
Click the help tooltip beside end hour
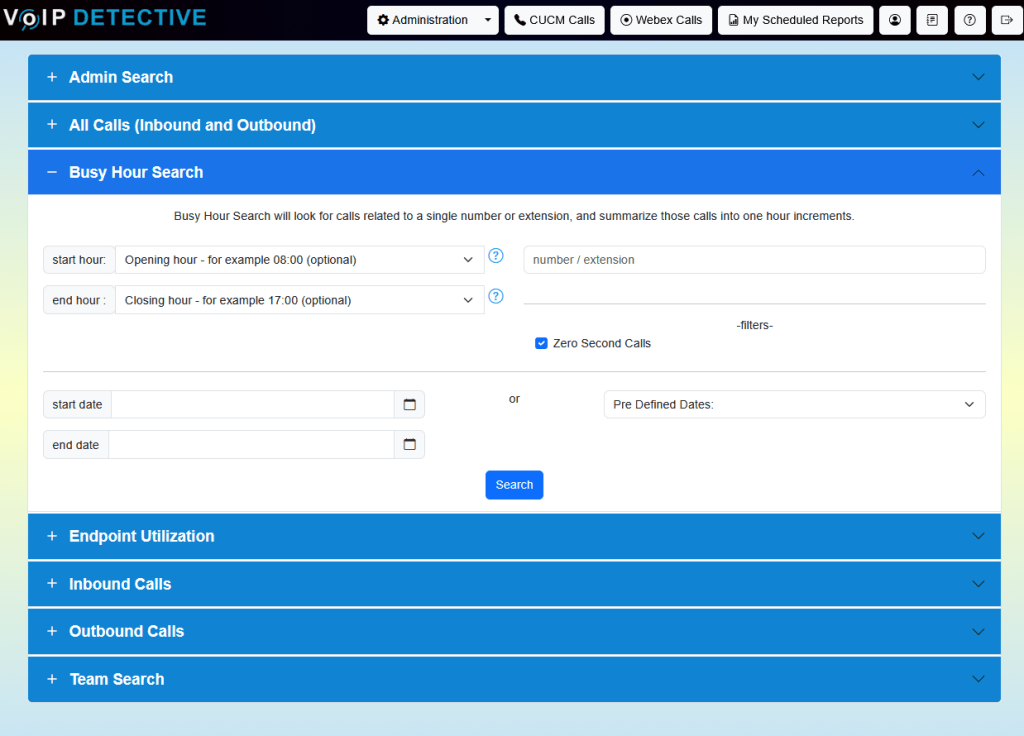496,296
